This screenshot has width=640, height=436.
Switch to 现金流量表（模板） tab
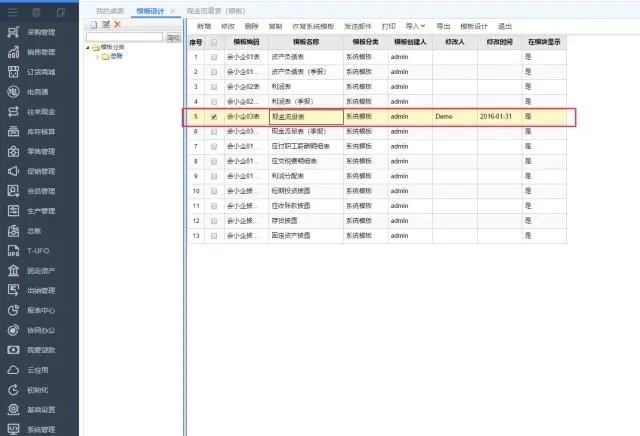coord(216,11)
